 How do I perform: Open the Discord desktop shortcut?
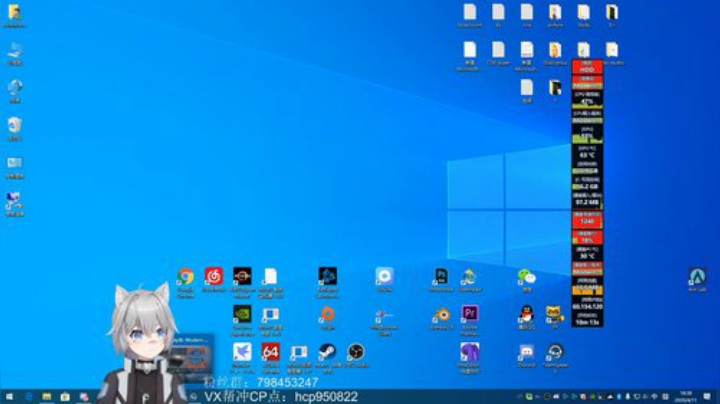point(526,352)
